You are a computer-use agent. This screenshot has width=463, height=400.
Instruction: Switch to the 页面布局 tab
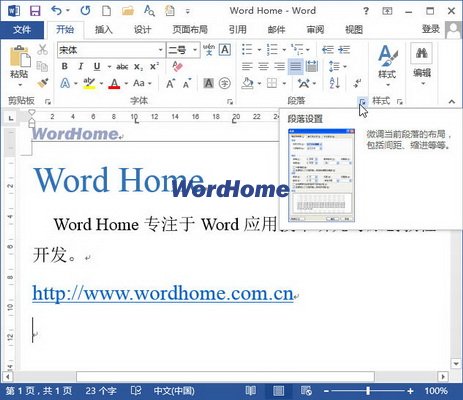(x=190, y=30)
